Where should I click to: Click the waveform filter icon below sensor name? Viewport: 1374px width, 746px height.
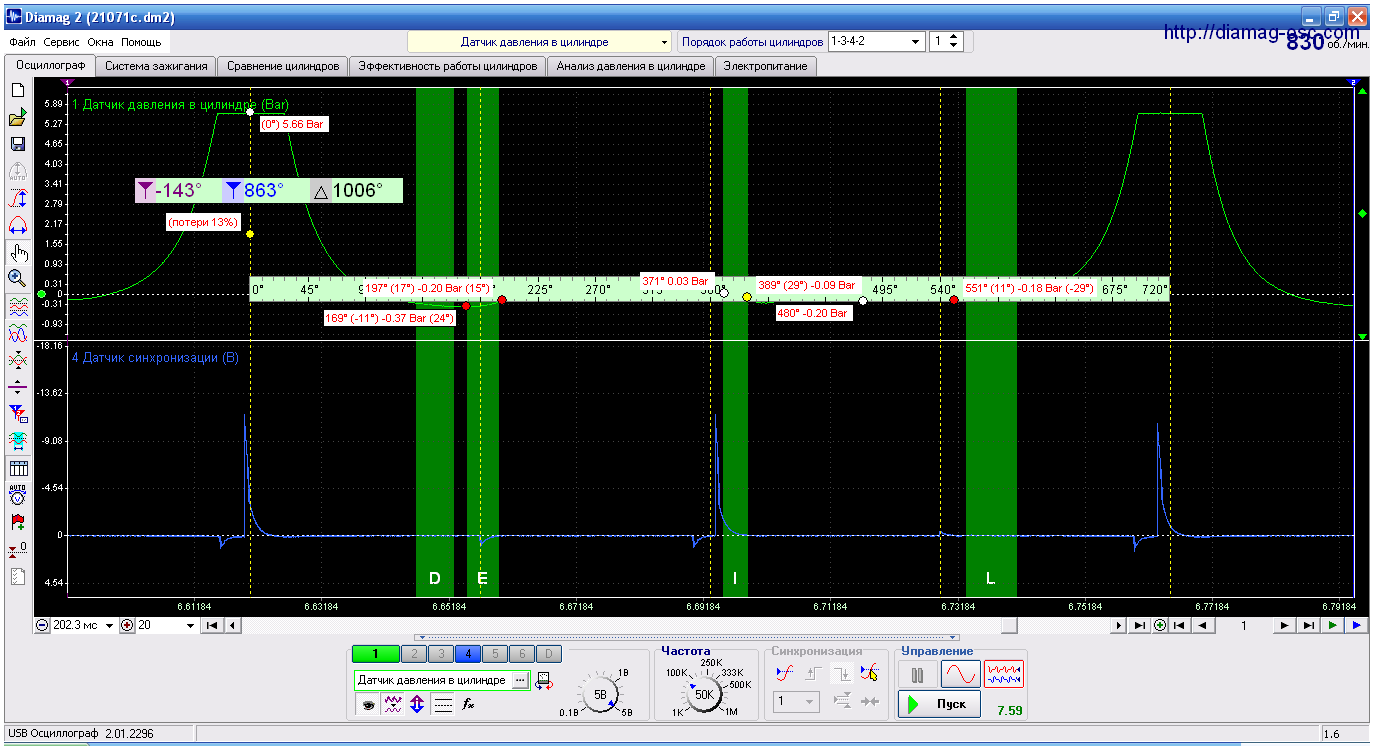[x=394, y=705]
